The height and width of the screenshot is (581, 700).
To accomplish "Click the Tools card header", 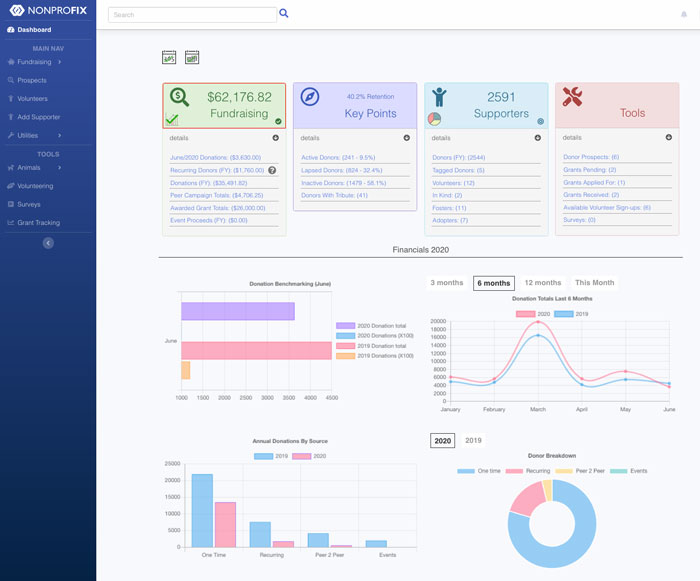I will tap(617, 105).
